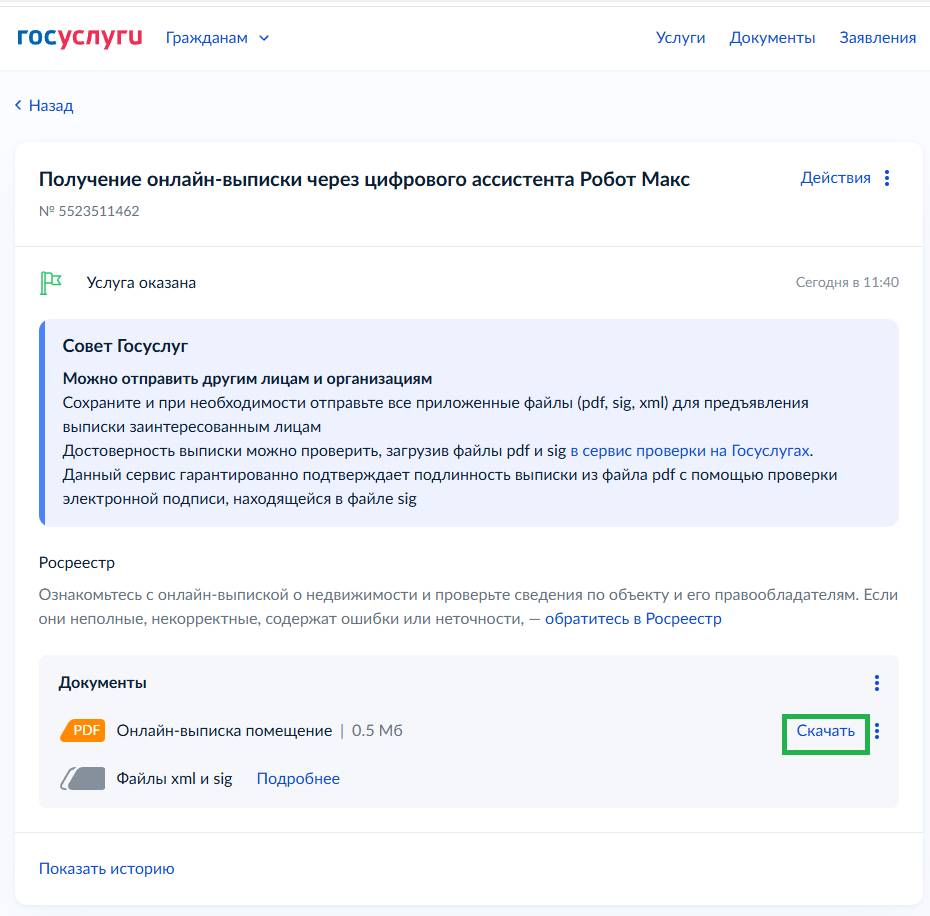Open three-dot menu in Документы header
This screenshot has width=930, height=916.
pyautogui.click(x=877, y=683)
